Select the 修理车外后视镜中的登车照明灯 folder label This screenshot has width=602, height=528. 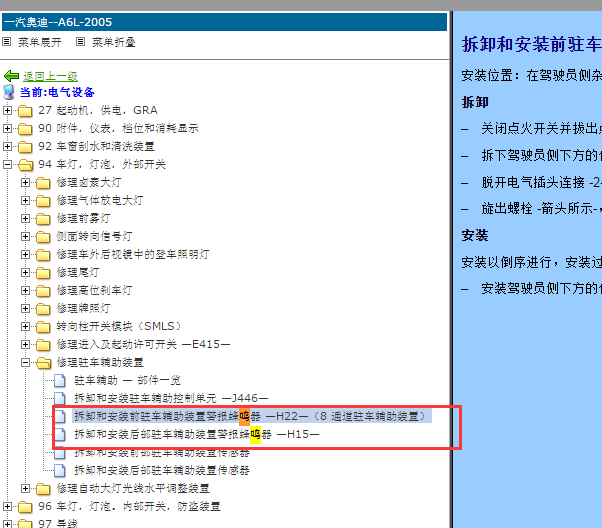133,255
